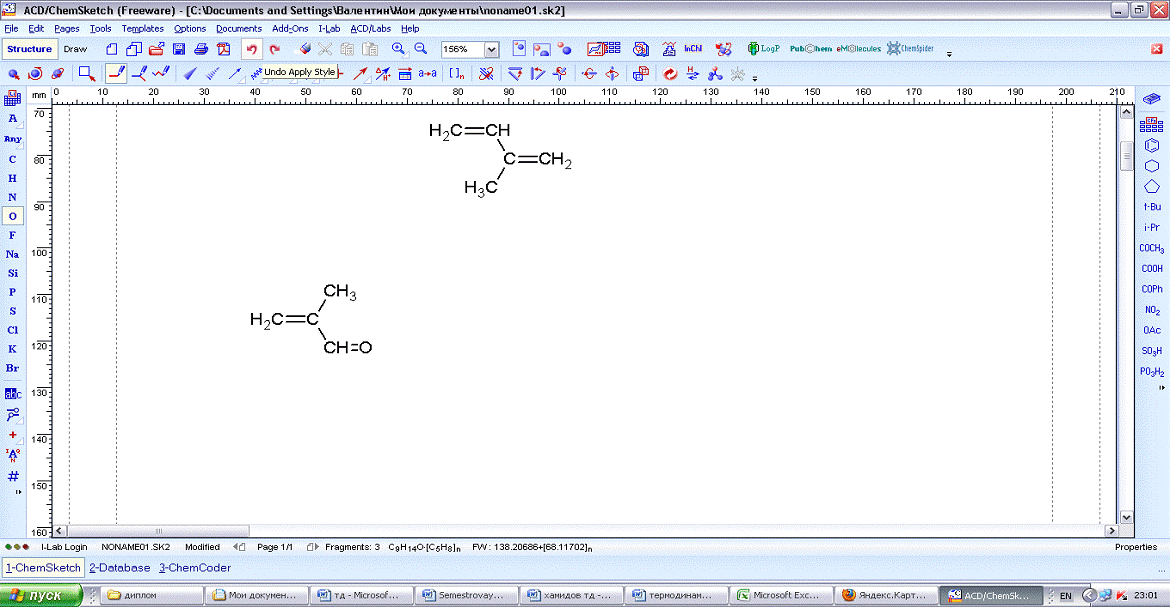Open the Templates menu
1170x607 pixels.
[x=142, y=29]
